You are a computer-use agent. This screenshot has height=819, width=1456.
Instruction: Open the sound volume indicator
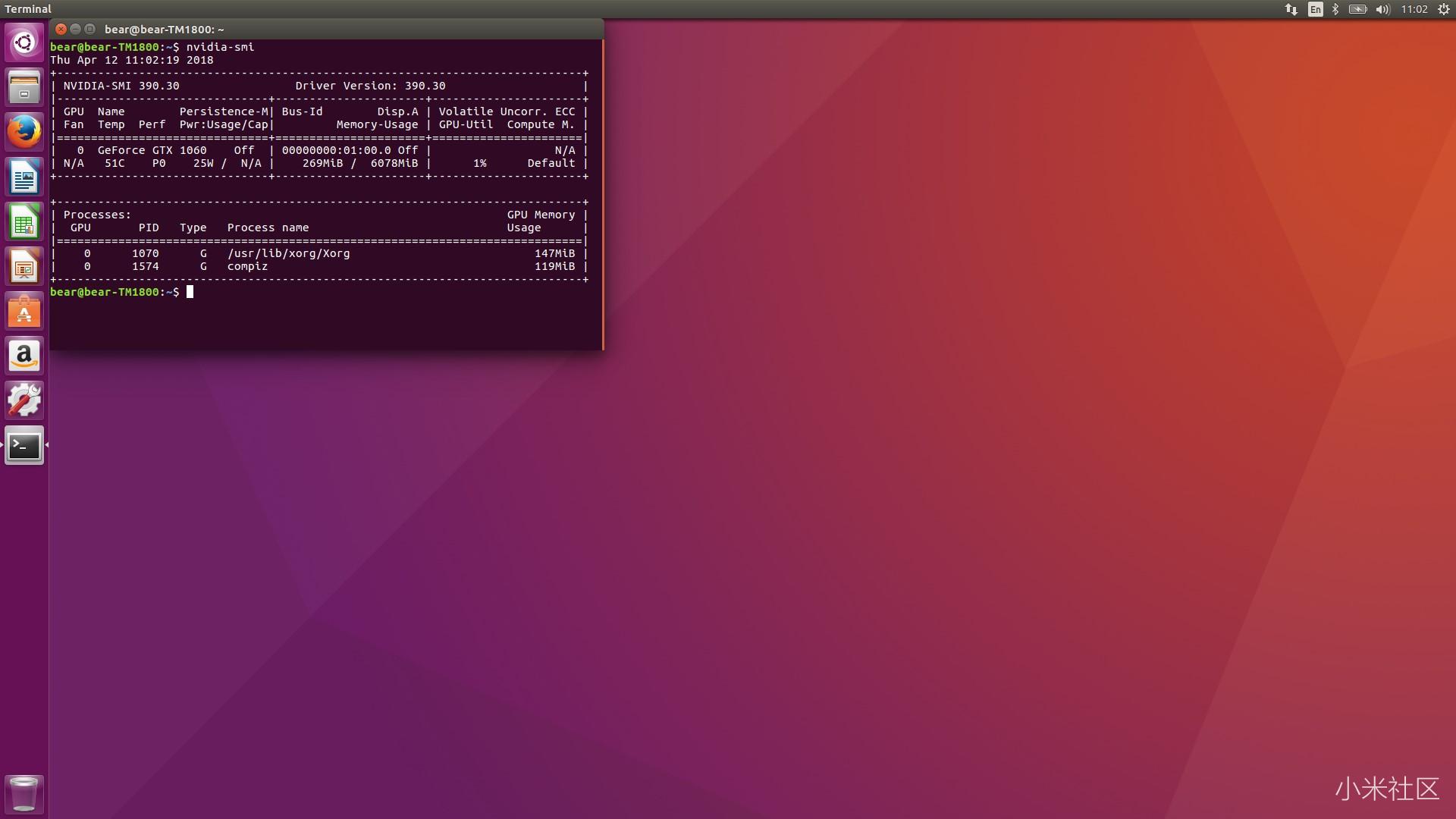1382,9
